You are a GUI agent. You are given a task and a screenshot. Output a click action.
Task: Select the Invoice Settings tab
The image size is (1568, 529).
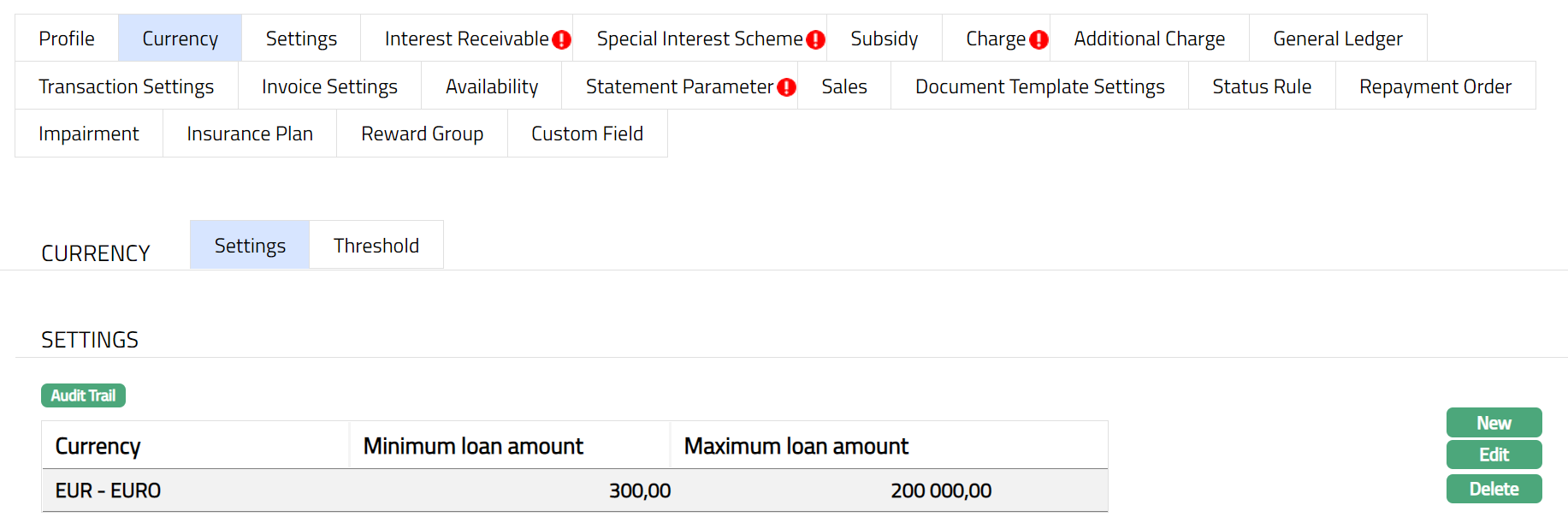tap(329, 86)
